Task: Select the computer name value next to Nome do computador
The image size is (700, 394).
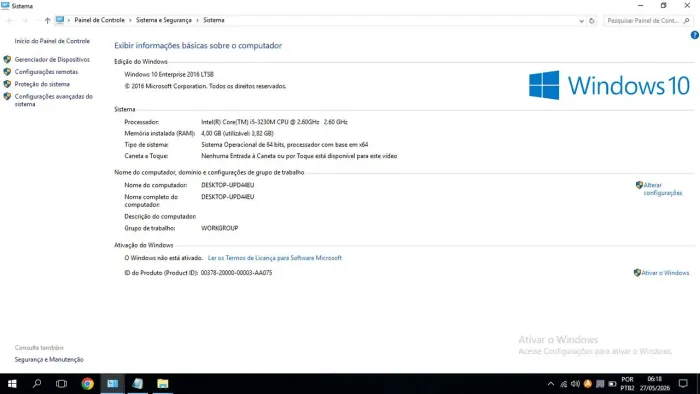Action: click(x=228, y=185)
